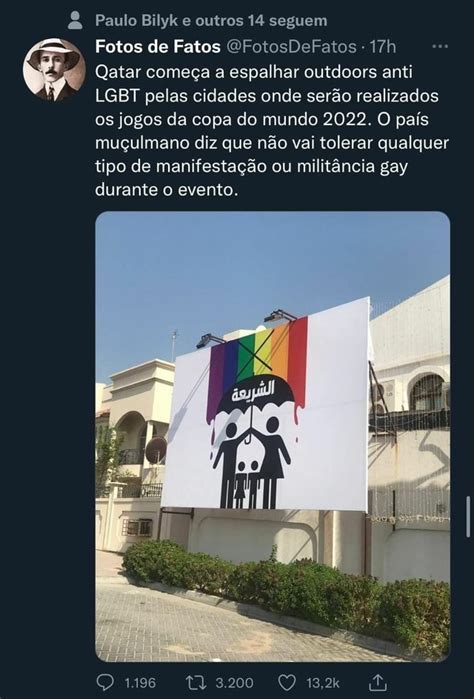474x699 pixels.
Task: Open the 17h tweet timestamp
Action: tap(383, 46)
